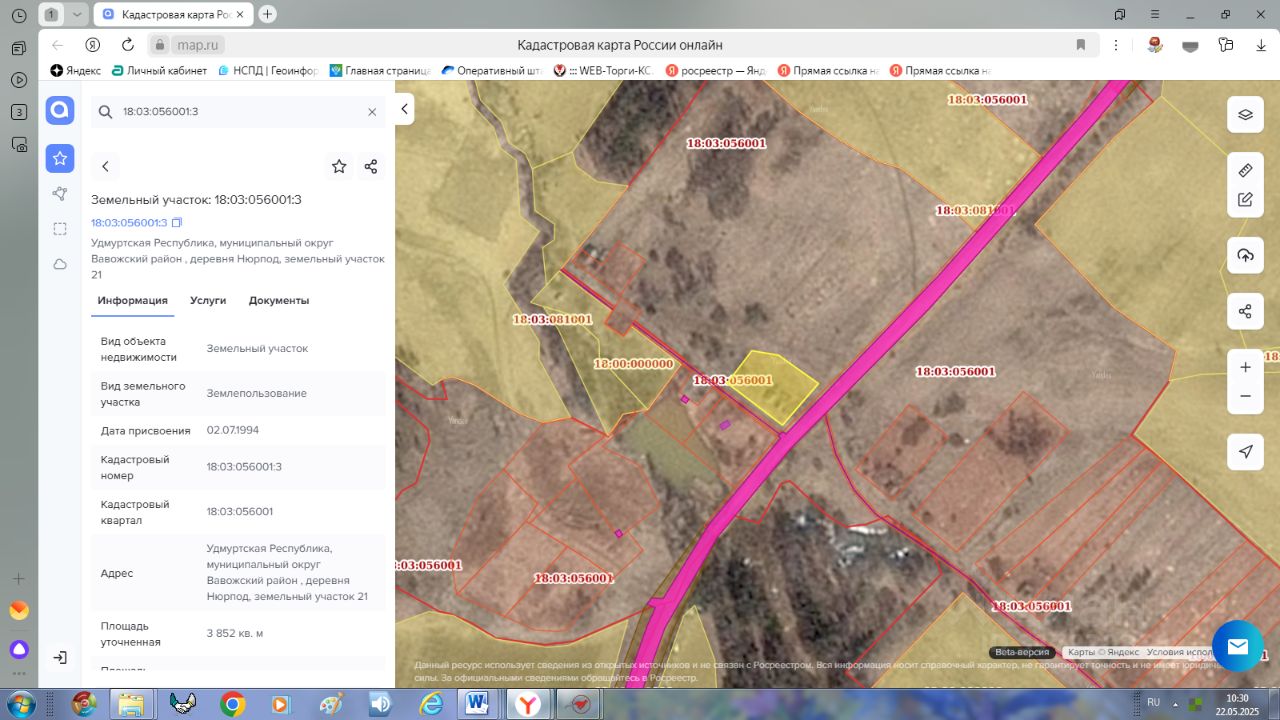Click the upload to cloud map button
Screen dimensions: 1280x720
click(x=1245, y=255)
